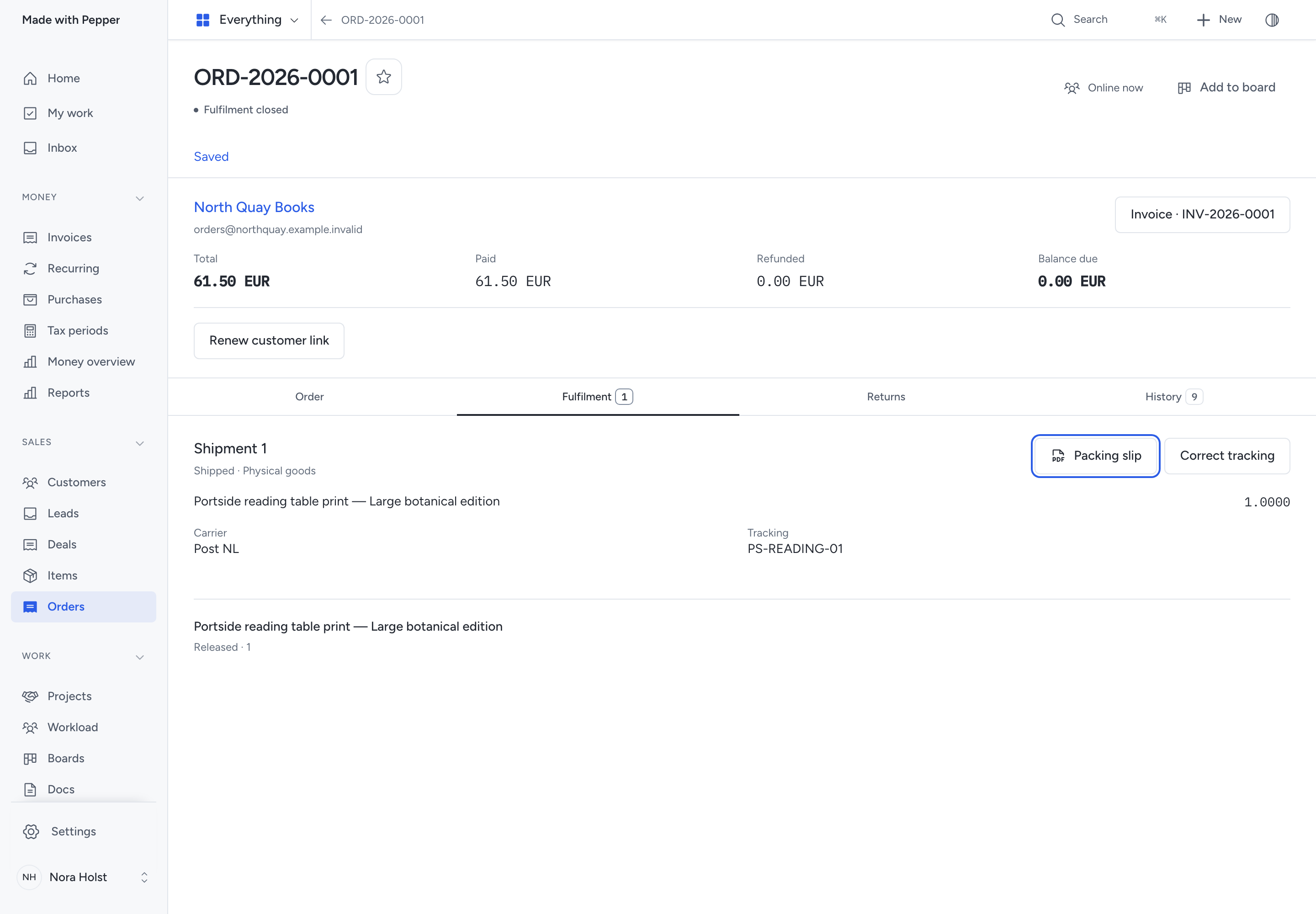The width and height of the screenshot is (1316, 914).
Task: Open Home from the sidebar
Action: point(83,79)
